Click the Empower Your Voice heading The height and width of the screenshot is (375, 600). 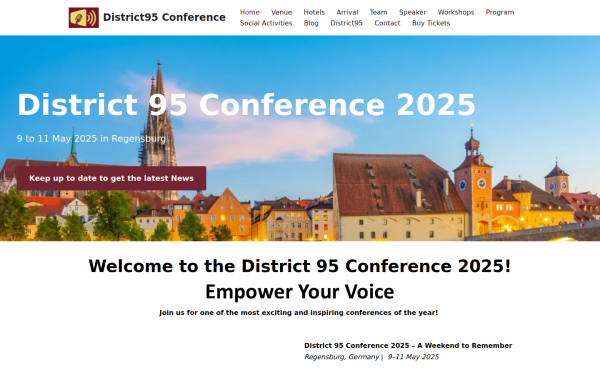pyautogui.click(x=300, y=292)
